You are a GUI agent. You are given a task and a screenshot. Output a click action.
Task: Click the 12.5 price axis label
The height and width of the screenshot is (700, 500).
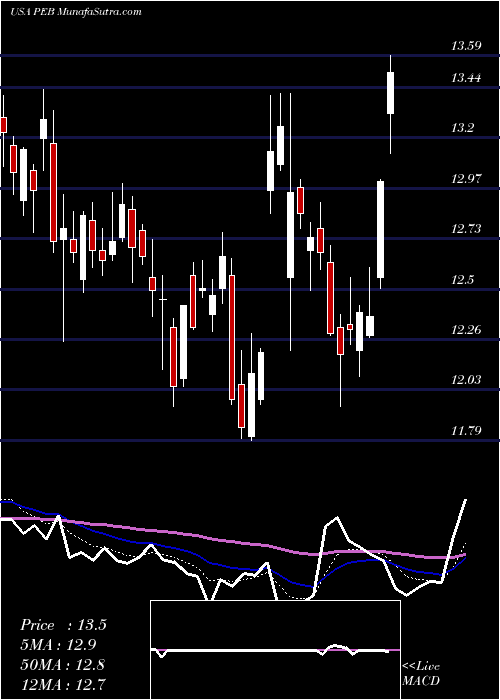[463, 280]
